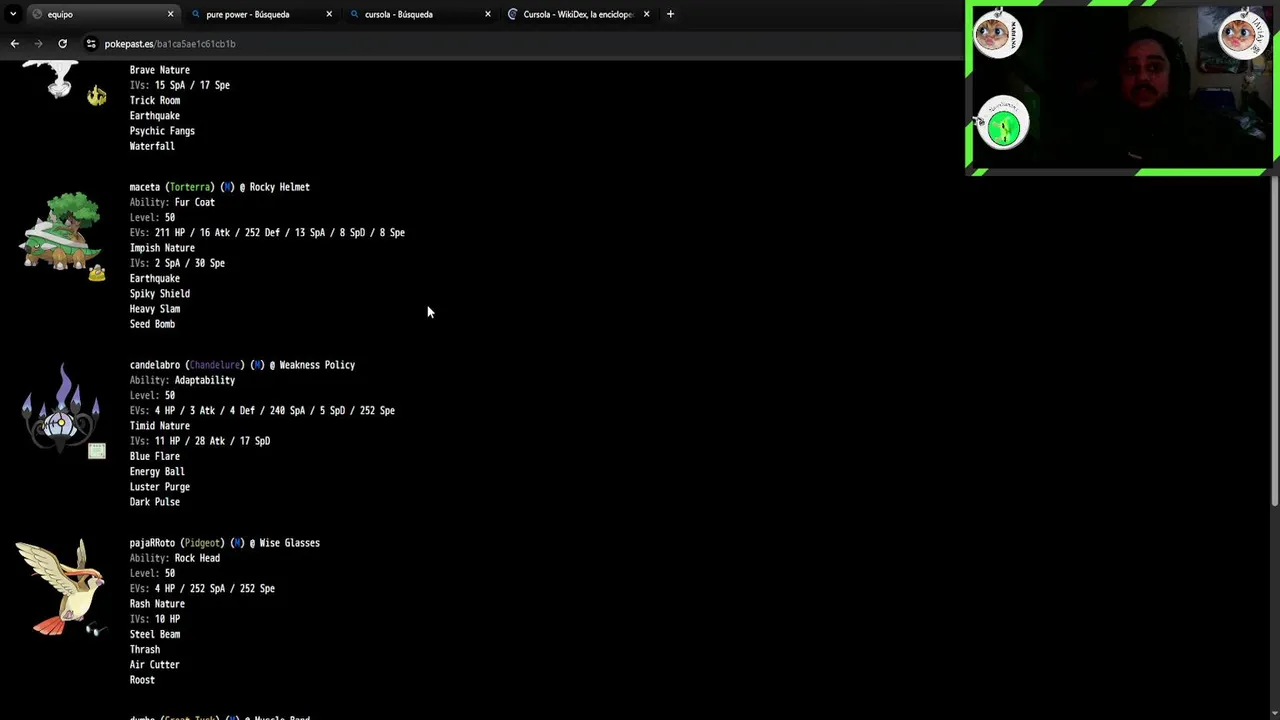Click the Heavy Slam move
This screenshot has width=1280, height=720.
point(155,309)
